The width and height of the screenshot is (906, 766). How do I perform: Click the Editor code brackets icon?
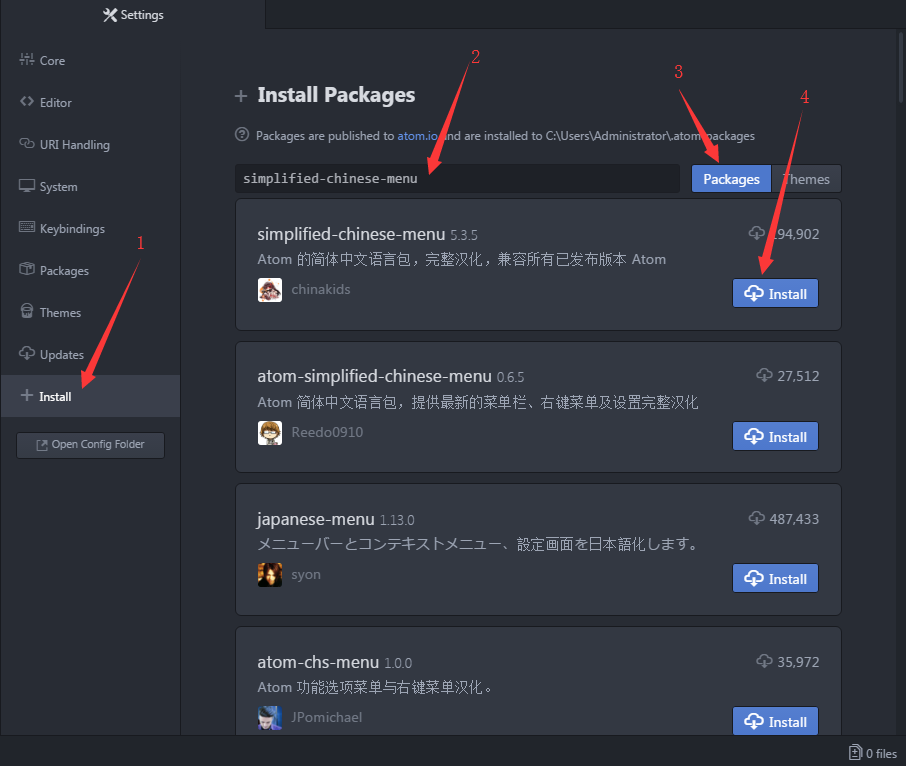27,102
